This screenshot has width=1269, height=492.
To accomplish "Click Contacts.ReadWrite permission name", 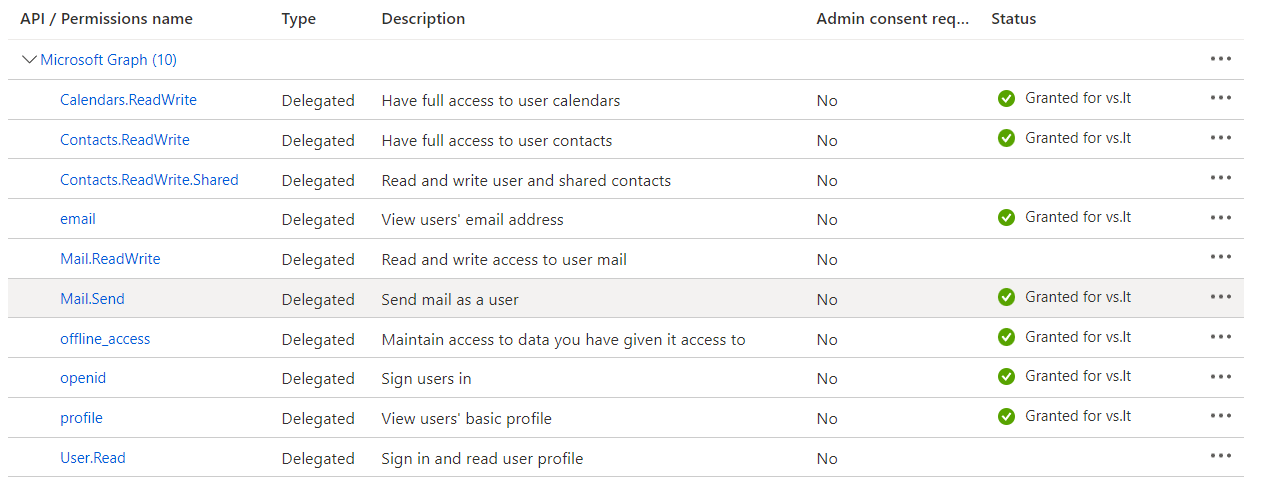I will coord(125,140).
